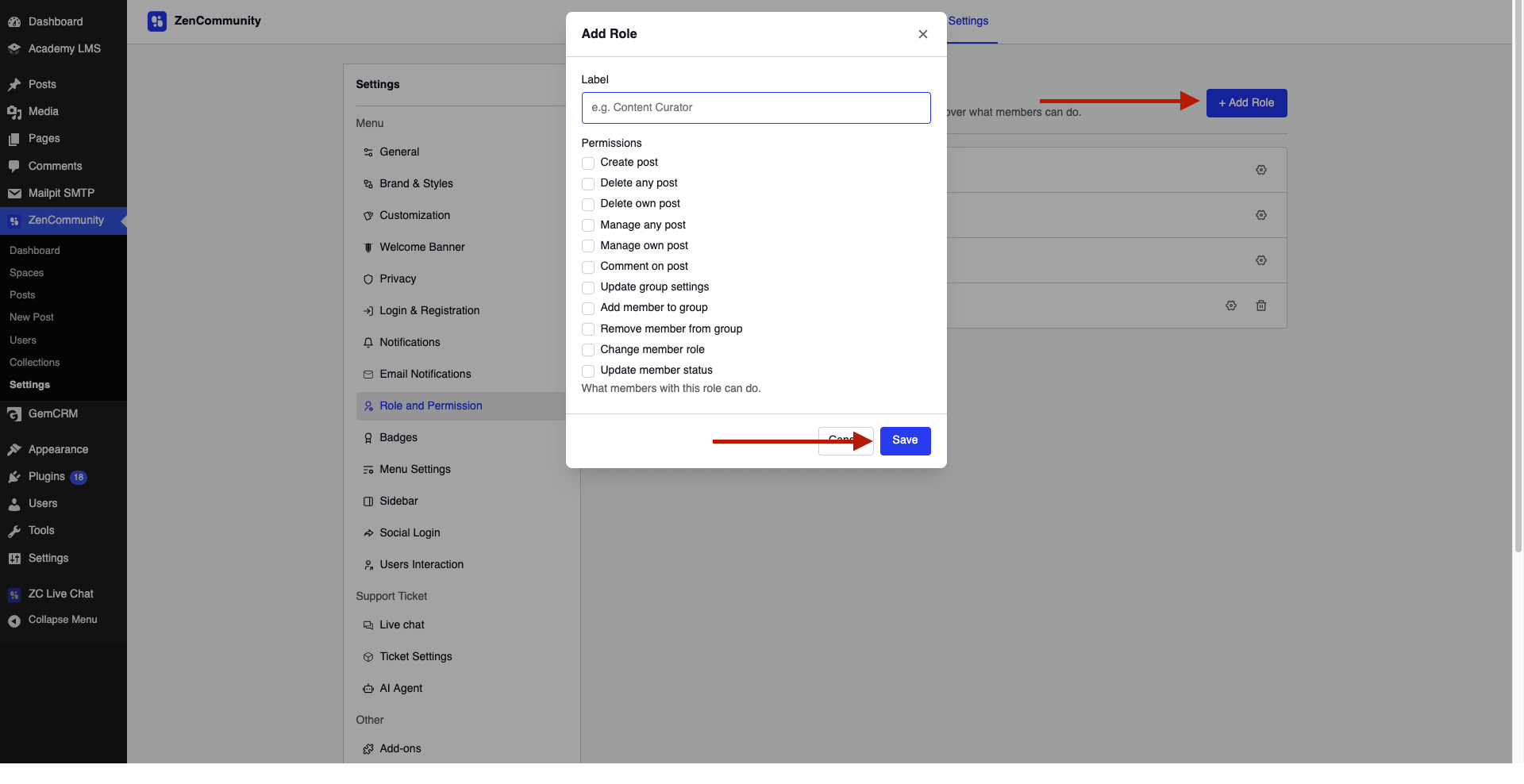Image resolution: width=1524 pixels, height=784 pixels.
Task: Select the Manage own post checkbox
Action: (588, 246)
